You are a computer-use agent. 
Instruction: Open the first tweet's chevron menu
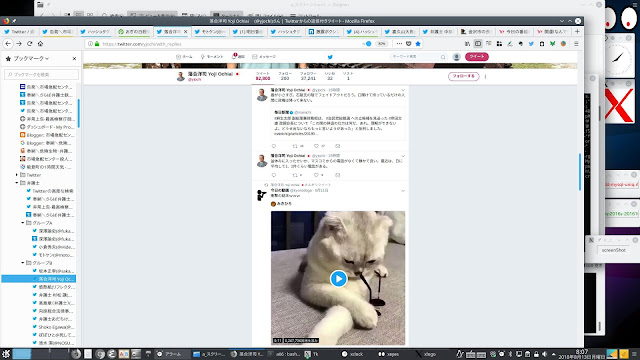[403, 90]
